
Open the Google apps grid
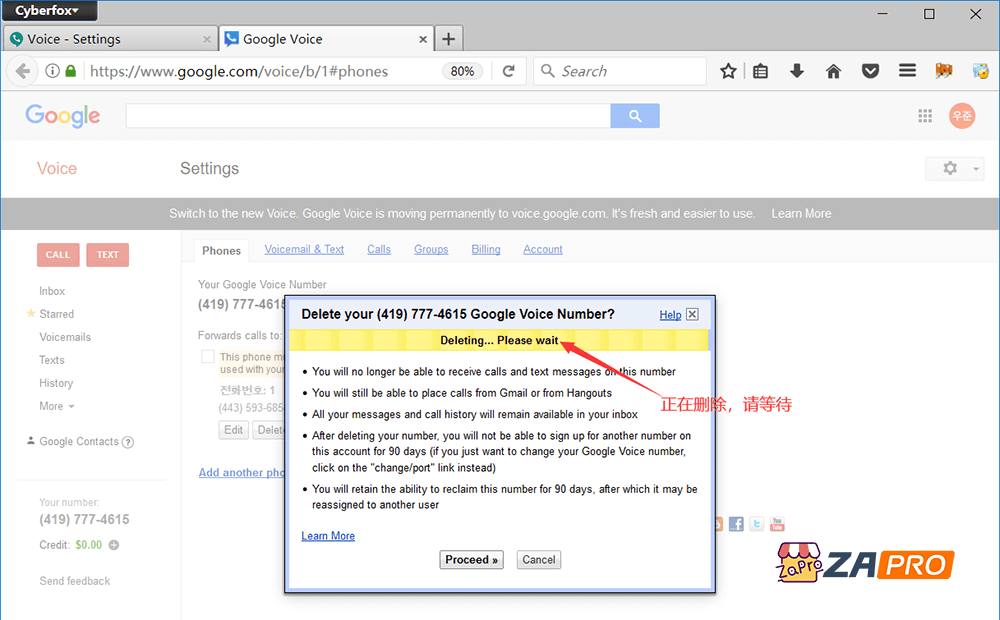(x=925, y=115)
